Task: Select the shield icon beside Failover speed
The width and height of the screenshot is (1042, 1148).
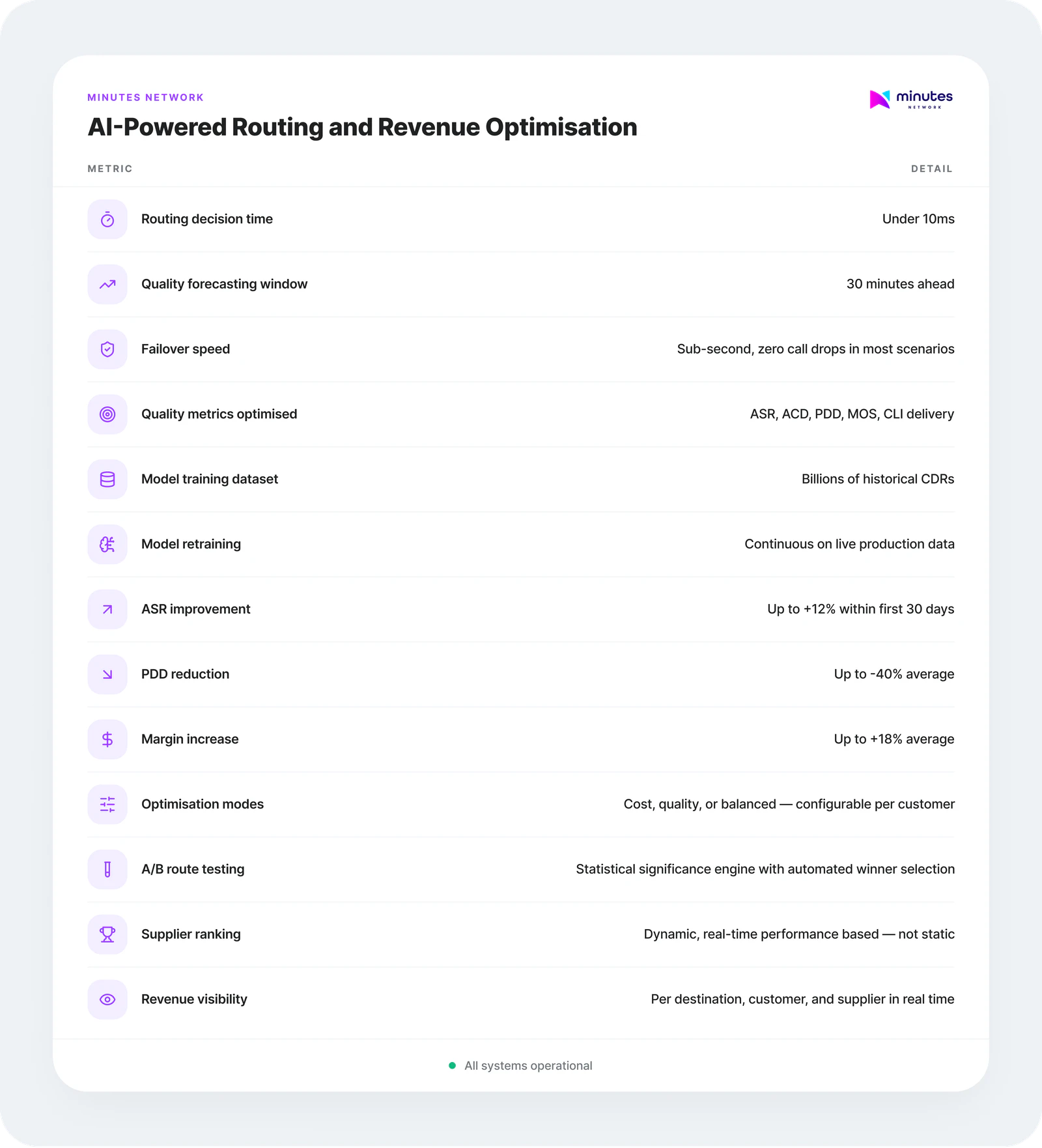Action: (107, 349)
